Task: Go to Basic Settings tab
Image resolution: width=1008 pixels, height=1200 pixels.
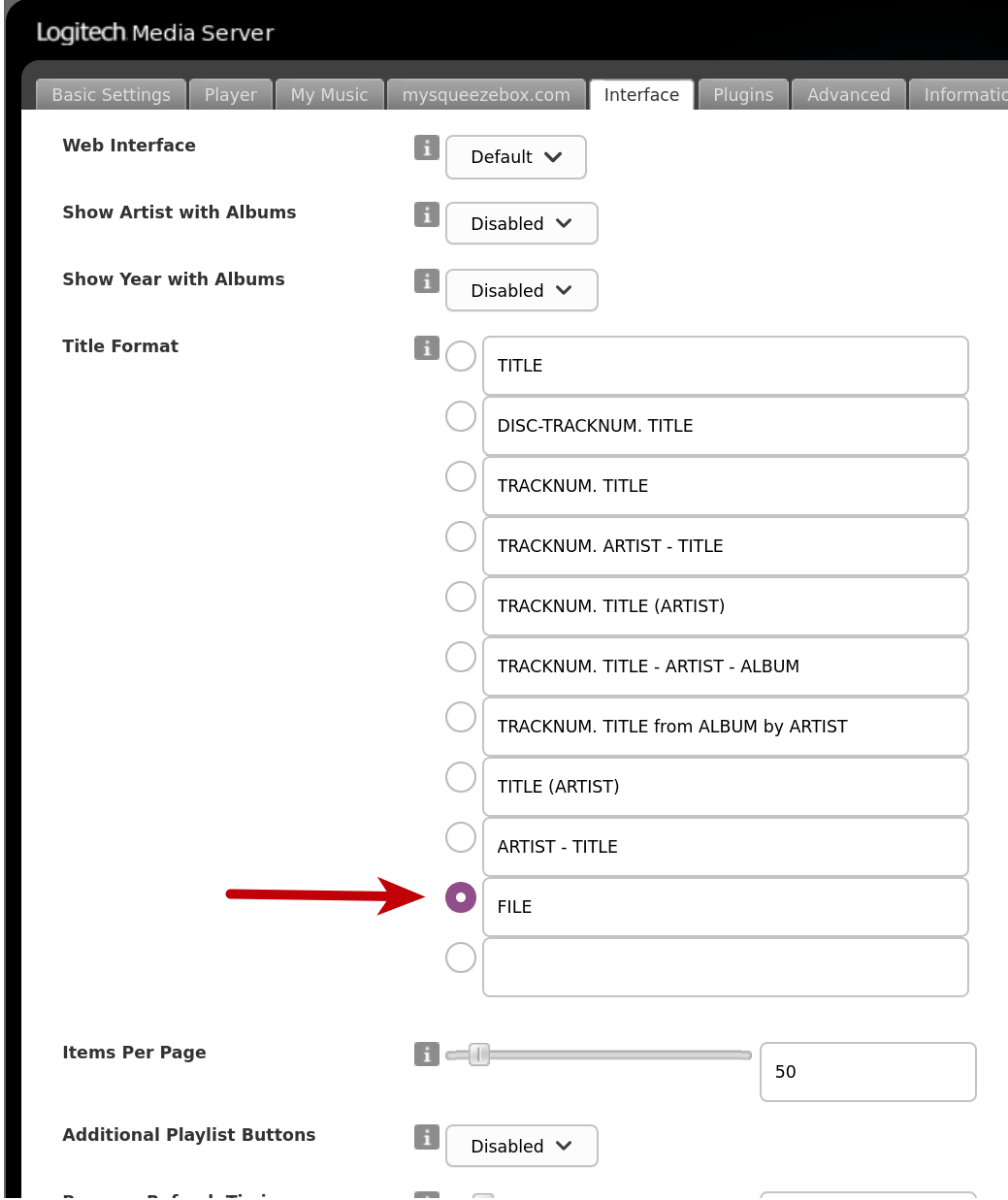Action: pos(111,95)
